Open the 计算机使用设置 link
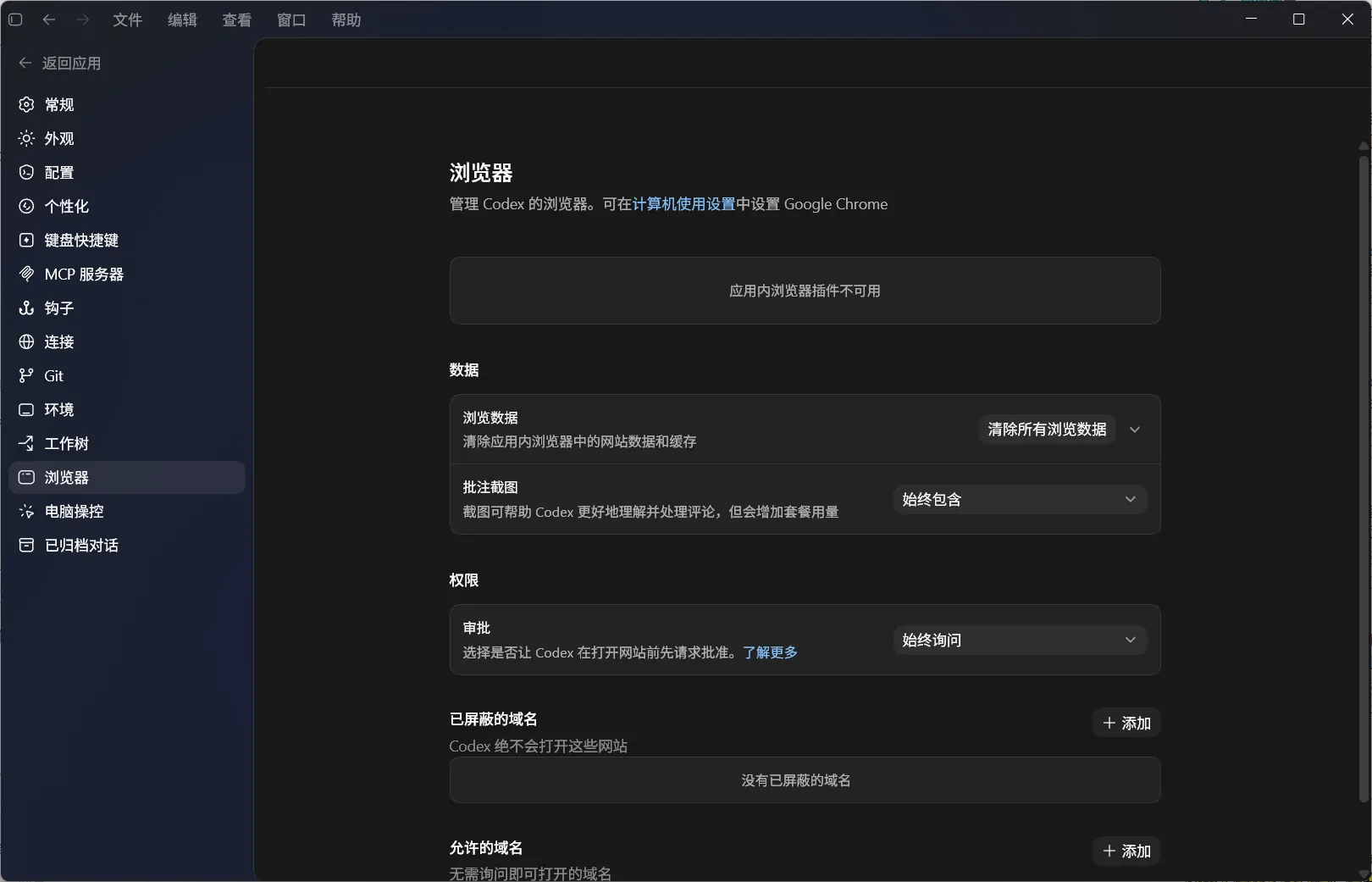 (x=683, y=204)
